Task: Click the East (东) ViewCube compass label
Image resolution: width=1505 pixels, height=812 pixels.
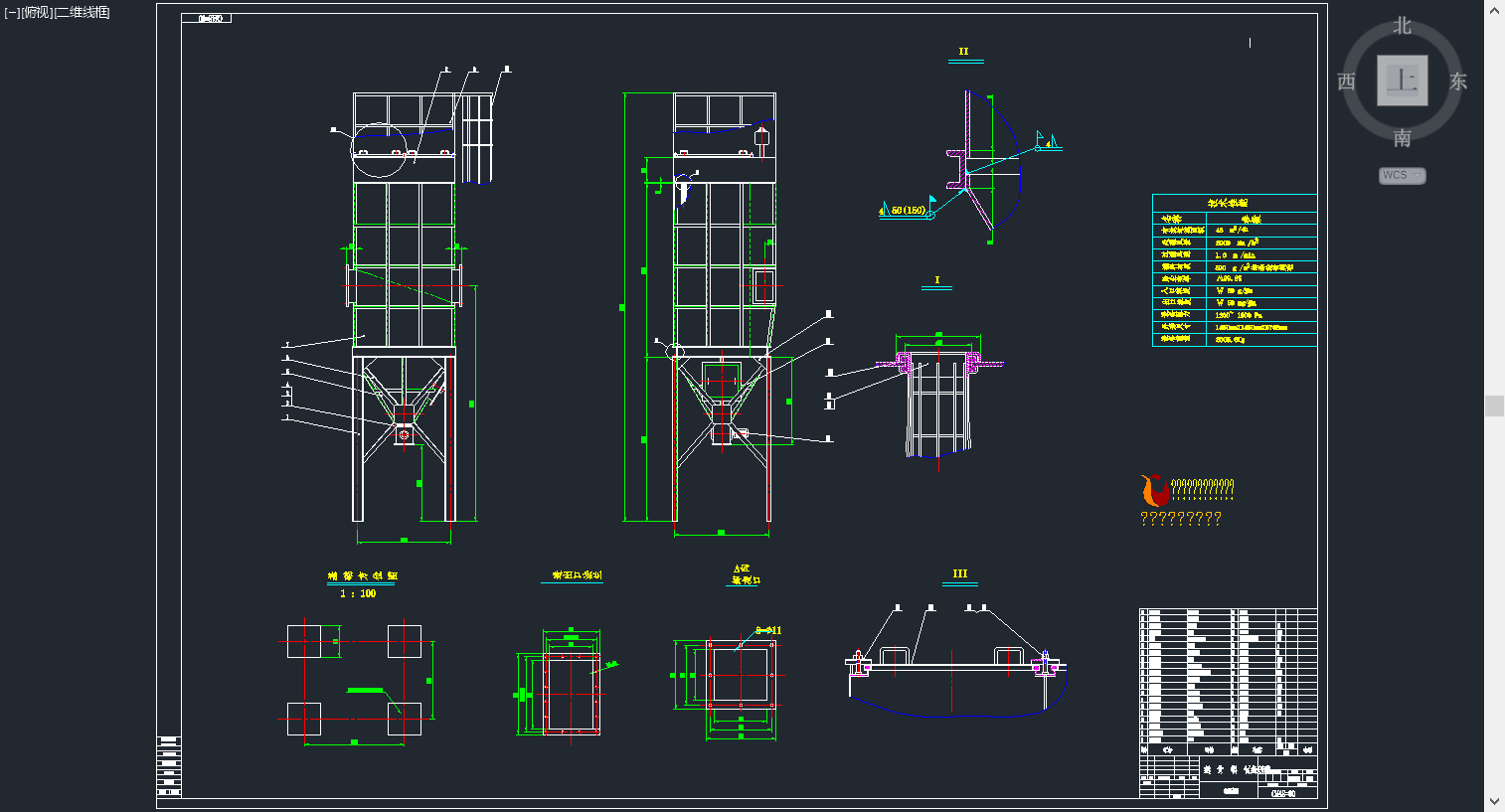Action: click(x=1457, y=81)
